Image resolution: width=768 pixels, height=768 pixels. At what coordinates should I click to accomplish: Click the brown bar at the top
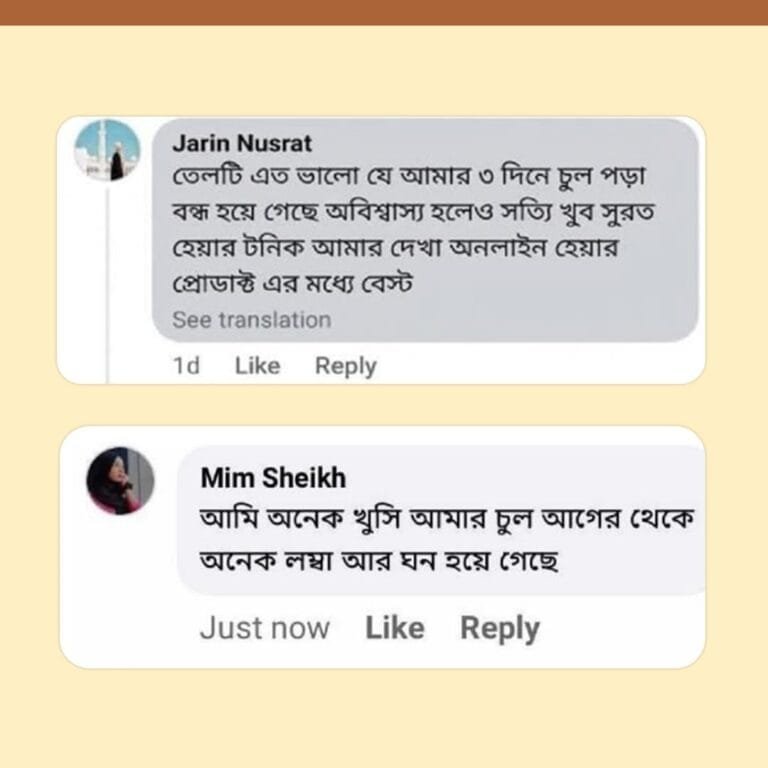point(384,12)
